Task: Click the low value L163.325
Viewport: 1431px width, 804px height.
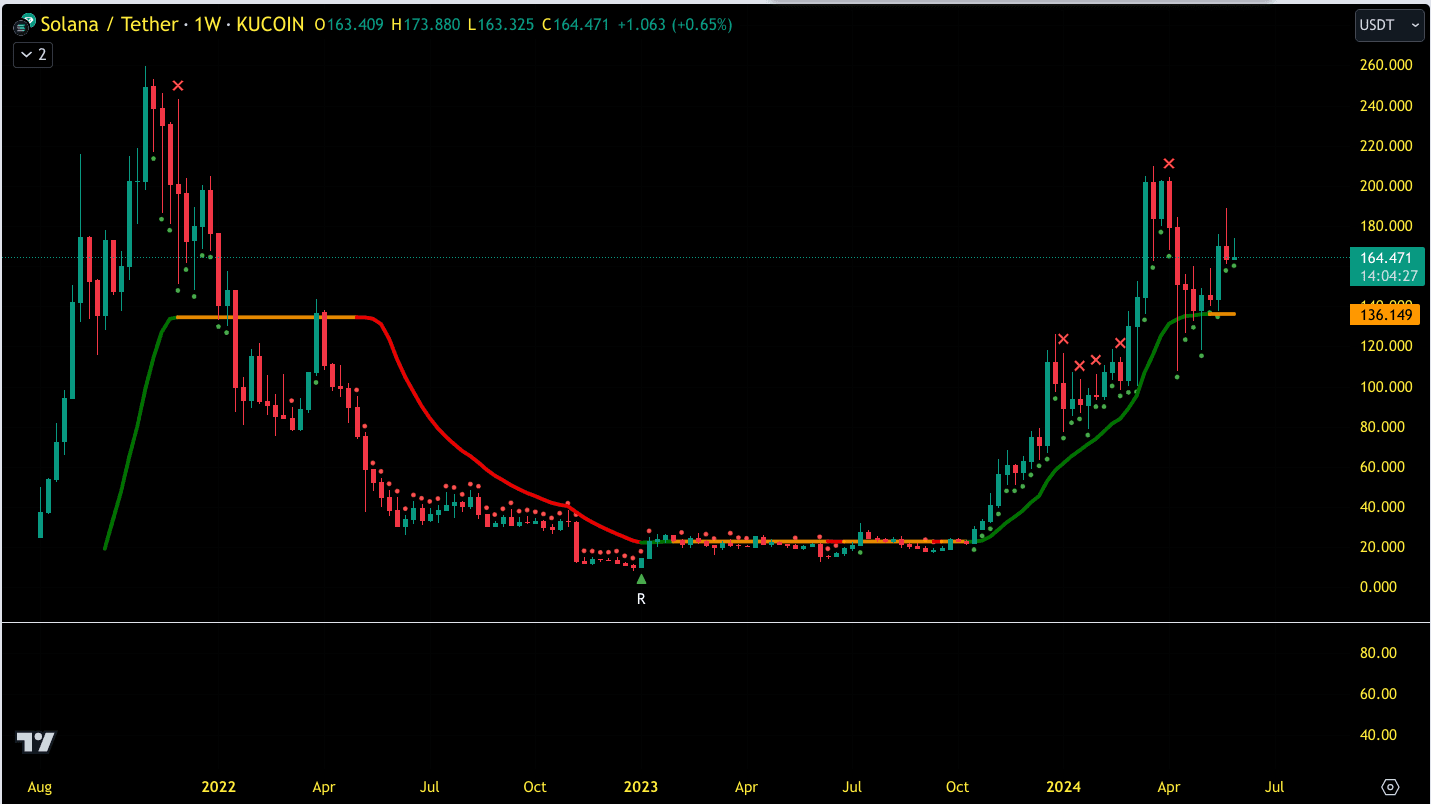Action: pos(503,25)
